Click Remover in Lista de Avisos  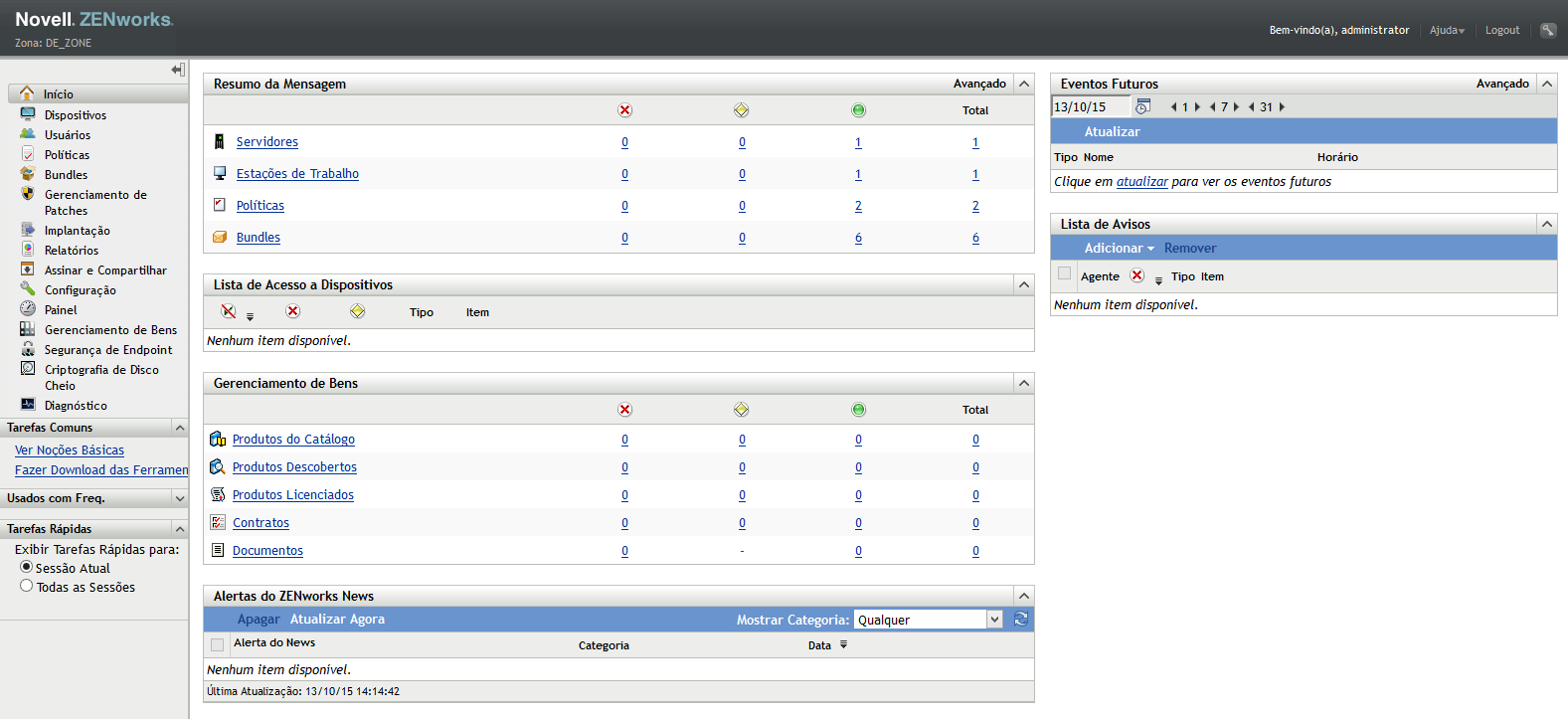pos(1190,248)
